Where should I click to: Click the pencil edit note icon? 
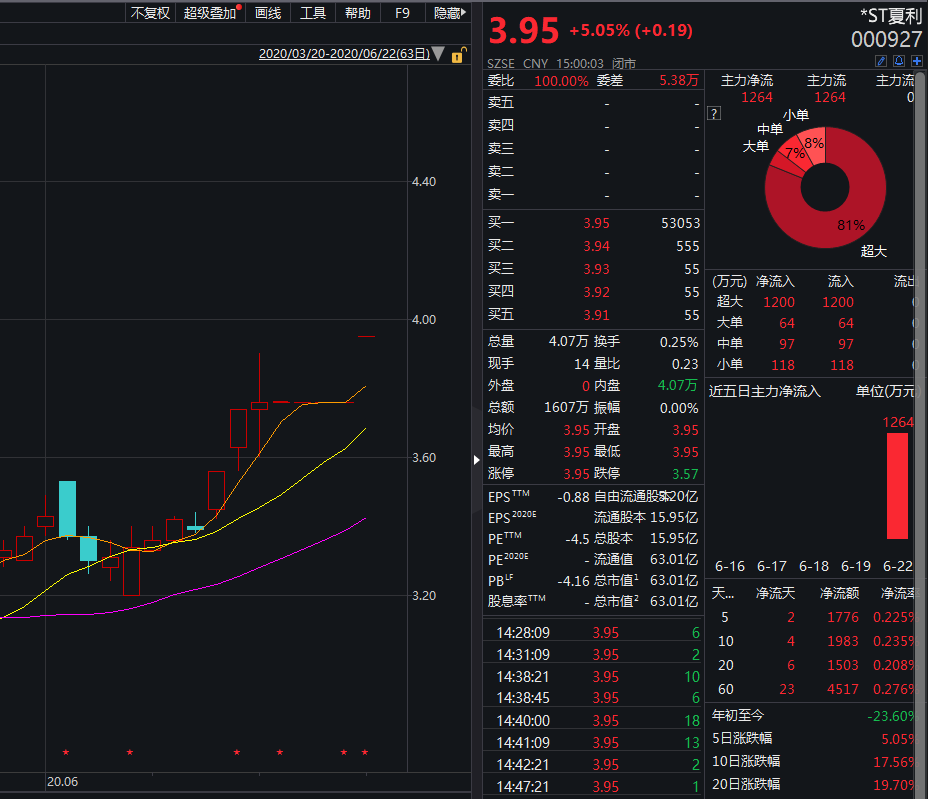click(x=881, y=60)
